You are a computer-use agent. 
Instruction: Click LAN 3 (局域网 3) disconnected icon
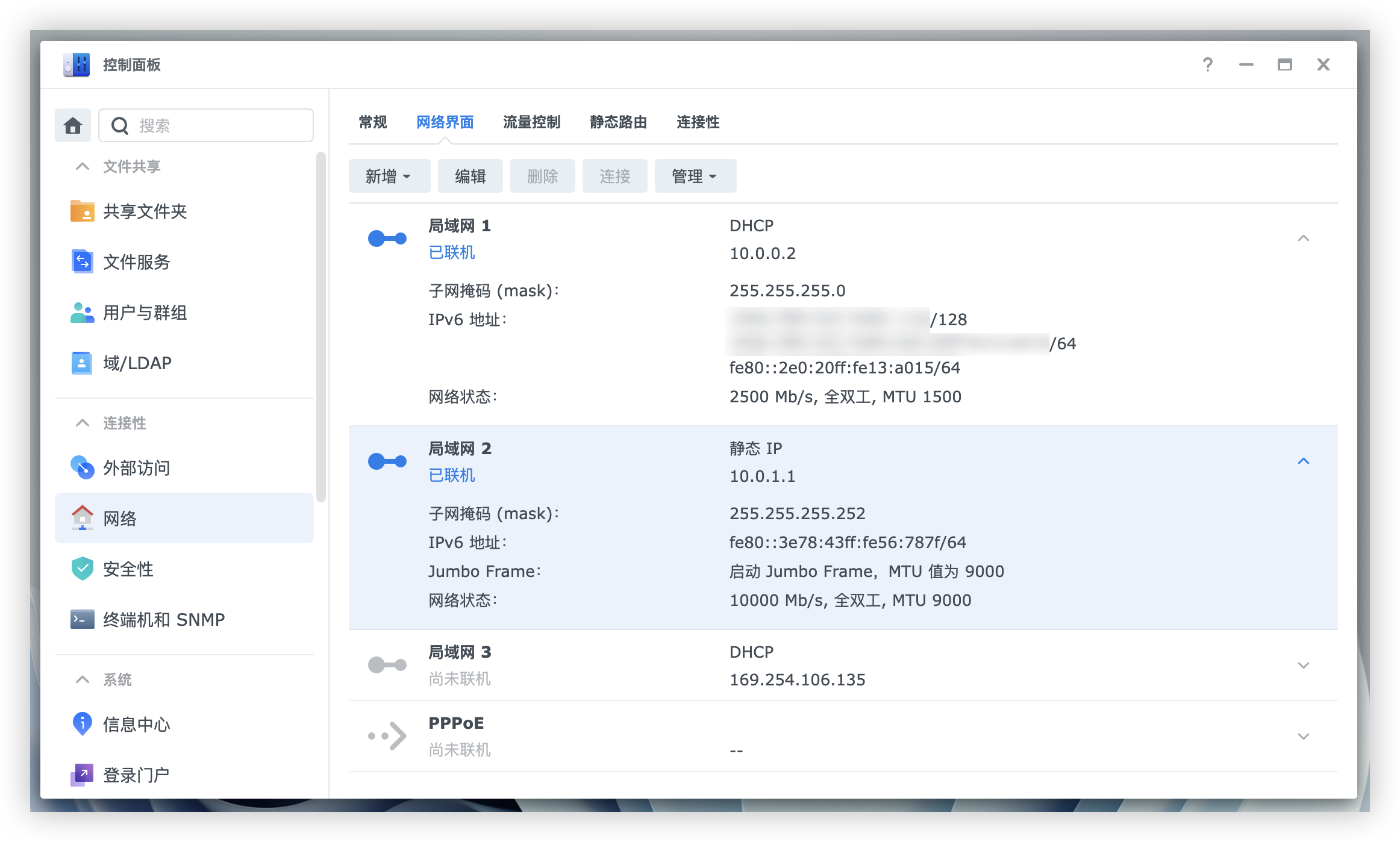(x=387, y=666)
